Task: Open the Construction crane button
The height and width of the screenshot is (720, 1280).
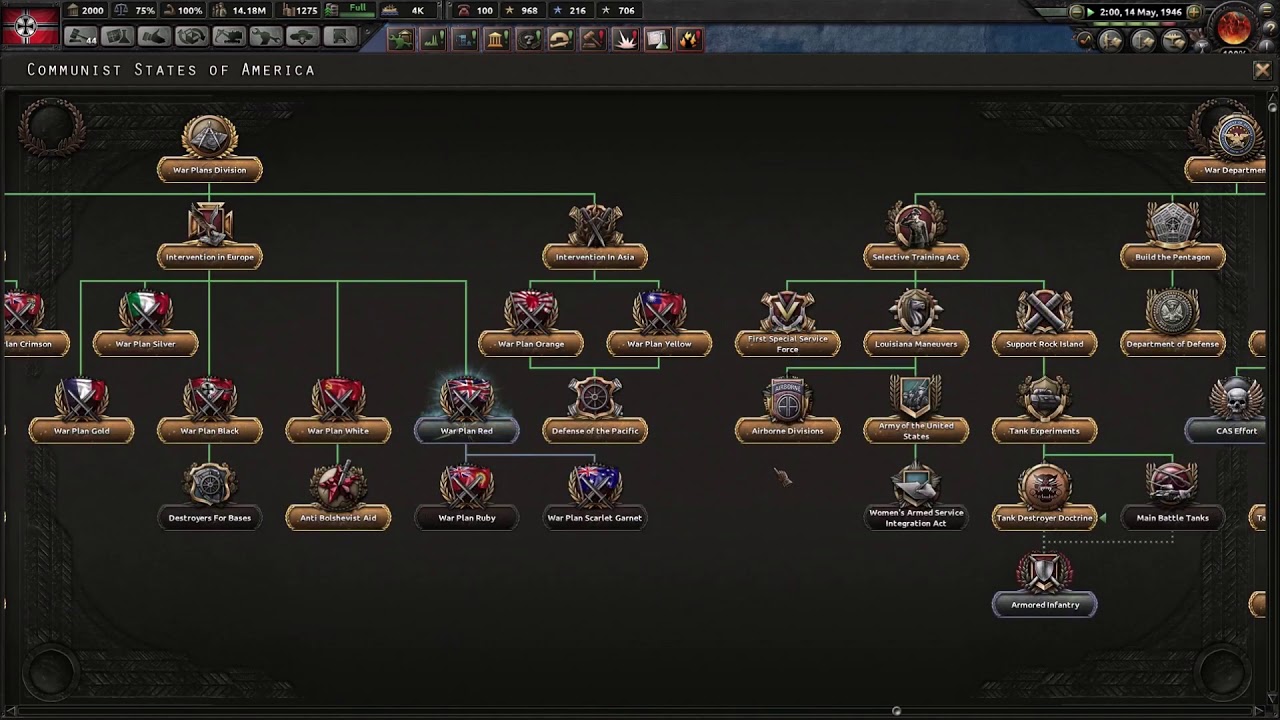Action: tap(229, 37)
